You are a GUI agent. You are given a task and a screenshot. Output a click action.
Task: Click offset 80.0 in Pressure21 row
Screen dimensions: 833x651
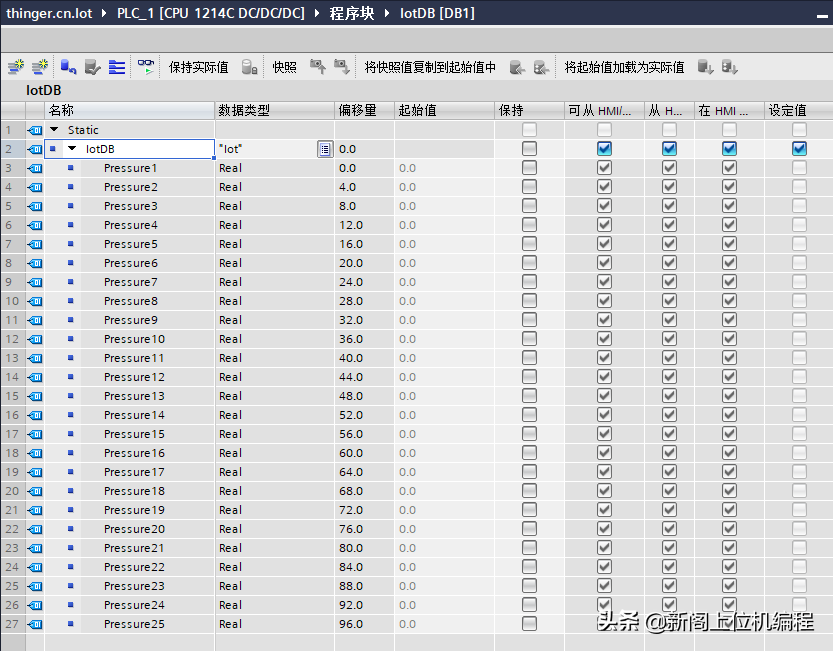pyautogui.click(x=351, y=548)
